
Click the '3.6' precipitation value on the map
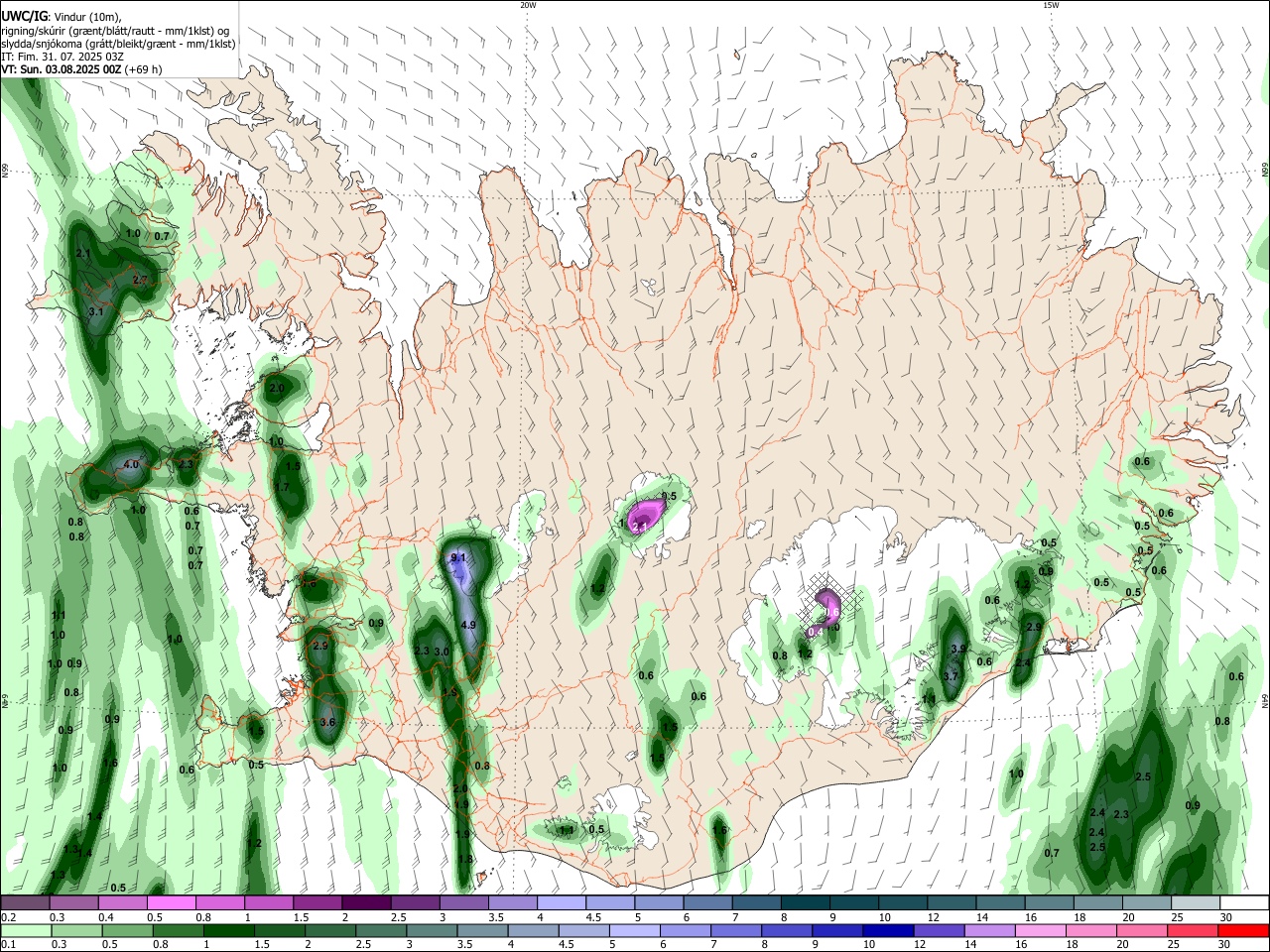point(328,723)
